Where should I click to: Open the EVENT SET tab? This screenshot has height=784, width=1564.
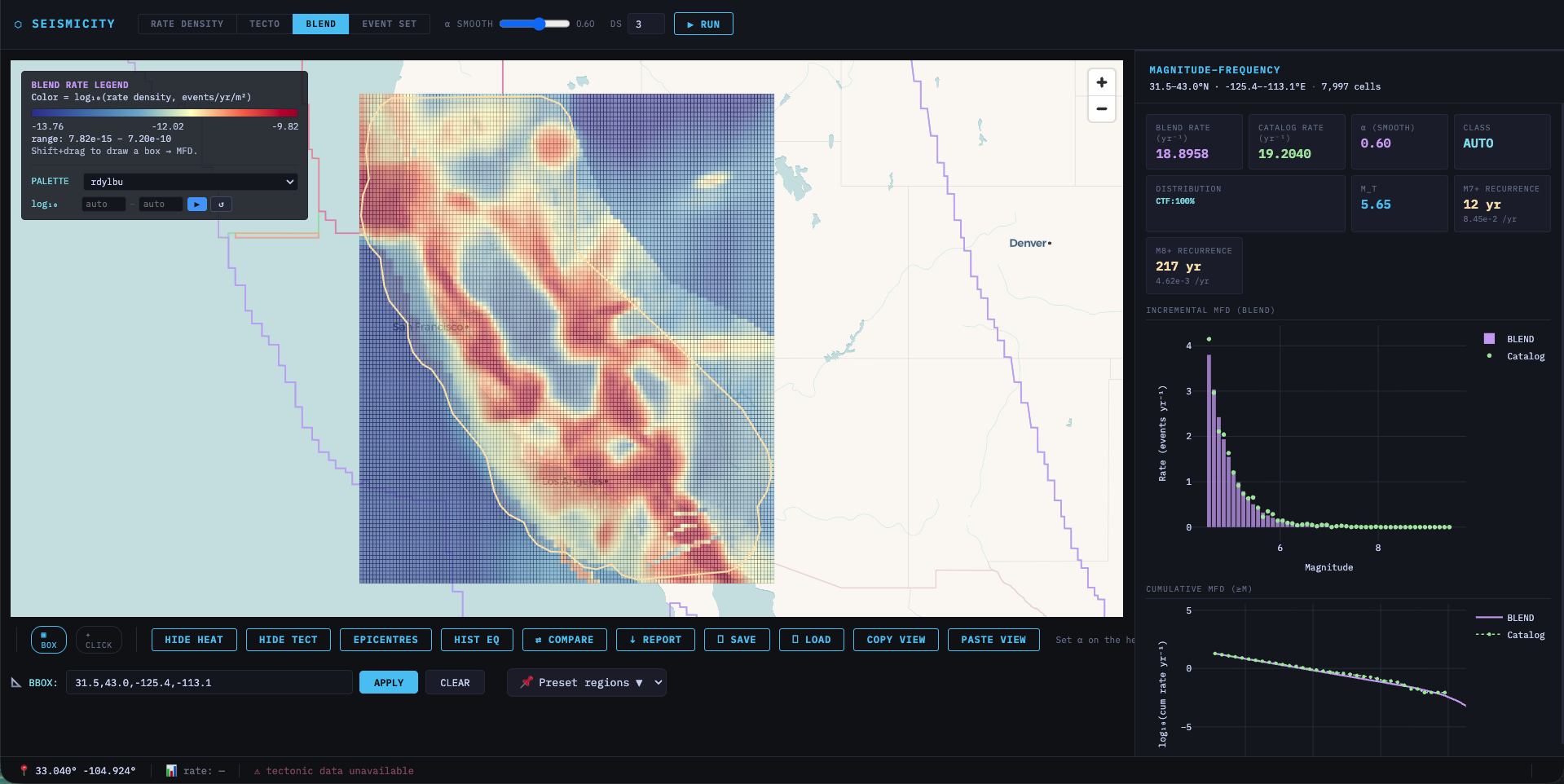click(x=390, y=24)
